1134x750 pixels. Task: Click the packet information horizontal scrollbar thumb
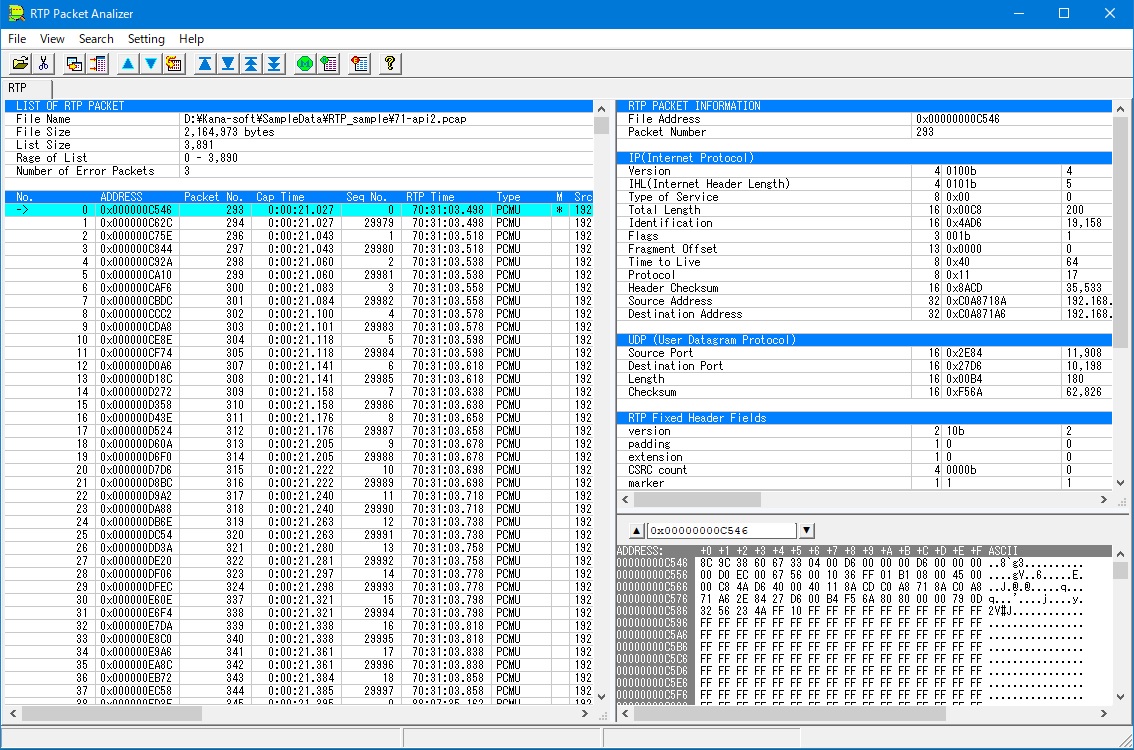coord(697,499)
